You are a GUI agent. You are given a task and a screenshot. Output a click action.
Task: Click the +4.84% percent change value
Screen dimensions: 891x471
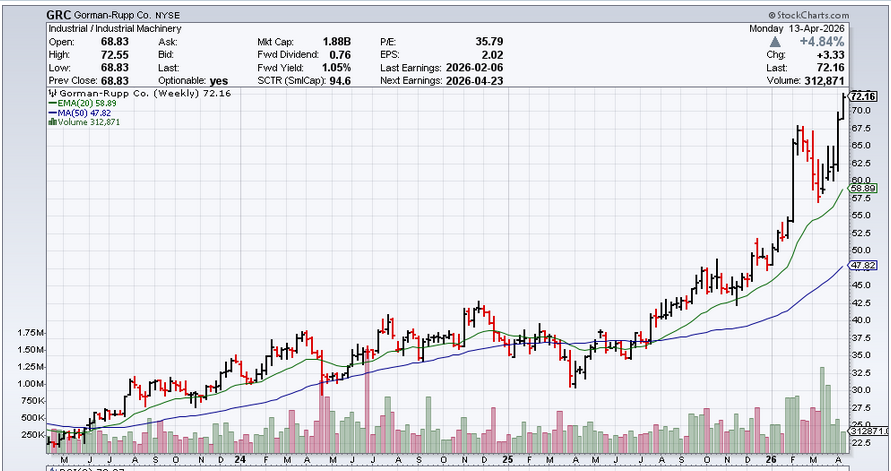pyautogui.click(x=821, y=42)
